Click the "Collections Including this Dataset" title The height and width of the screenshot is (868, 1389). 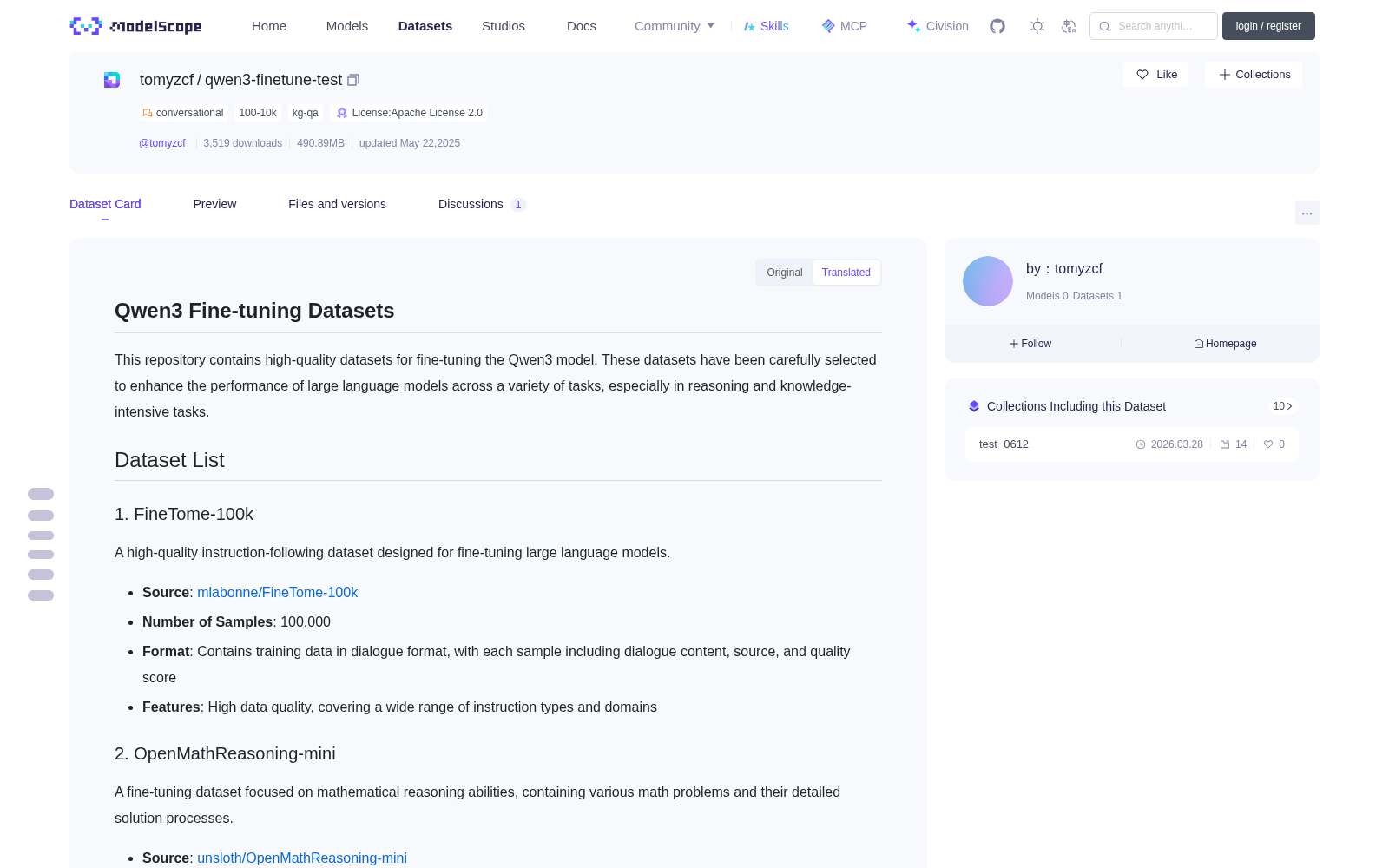coord(1076,406)
